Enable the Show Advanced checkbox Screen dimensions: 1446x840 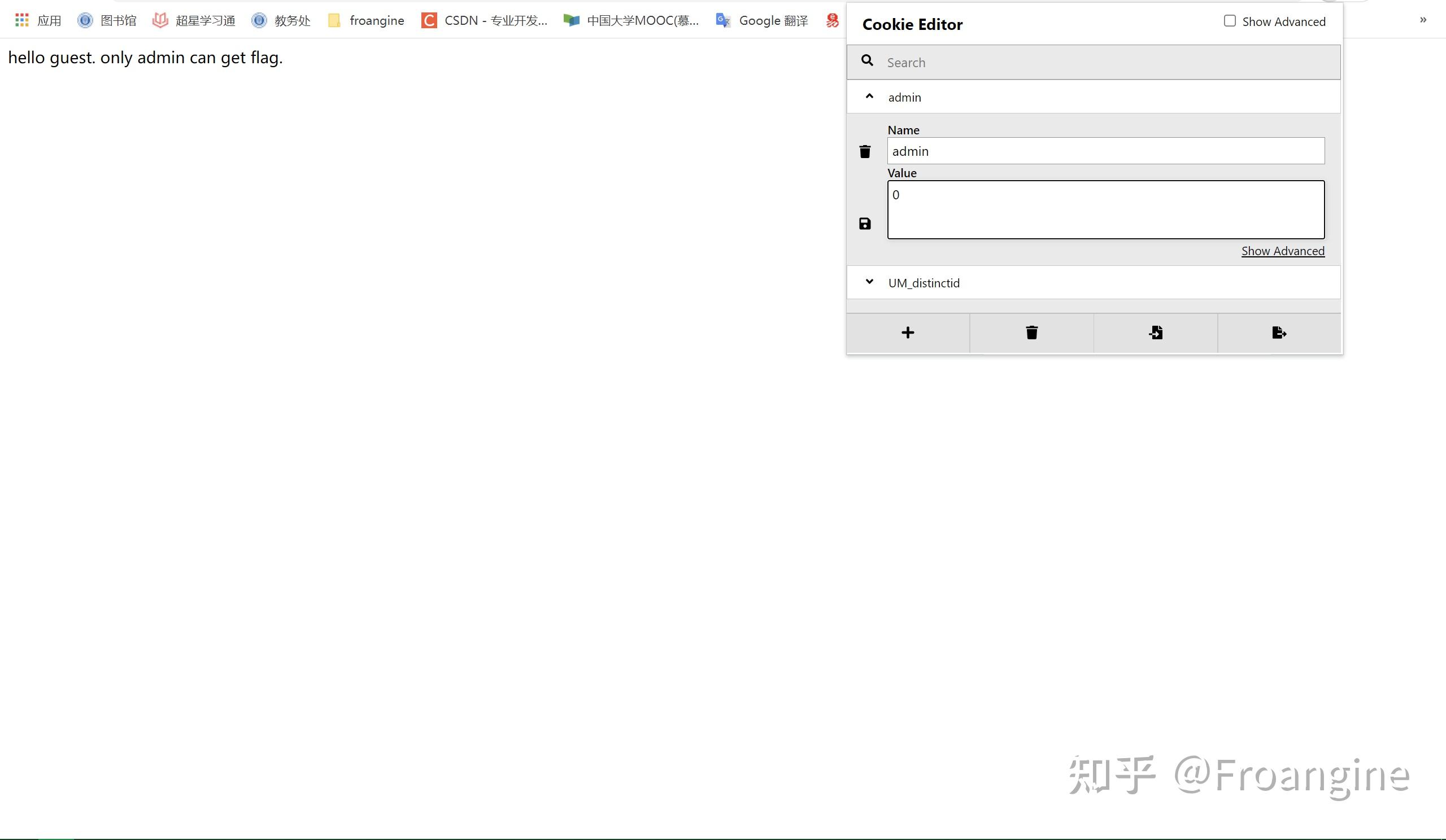[1229, 21]
